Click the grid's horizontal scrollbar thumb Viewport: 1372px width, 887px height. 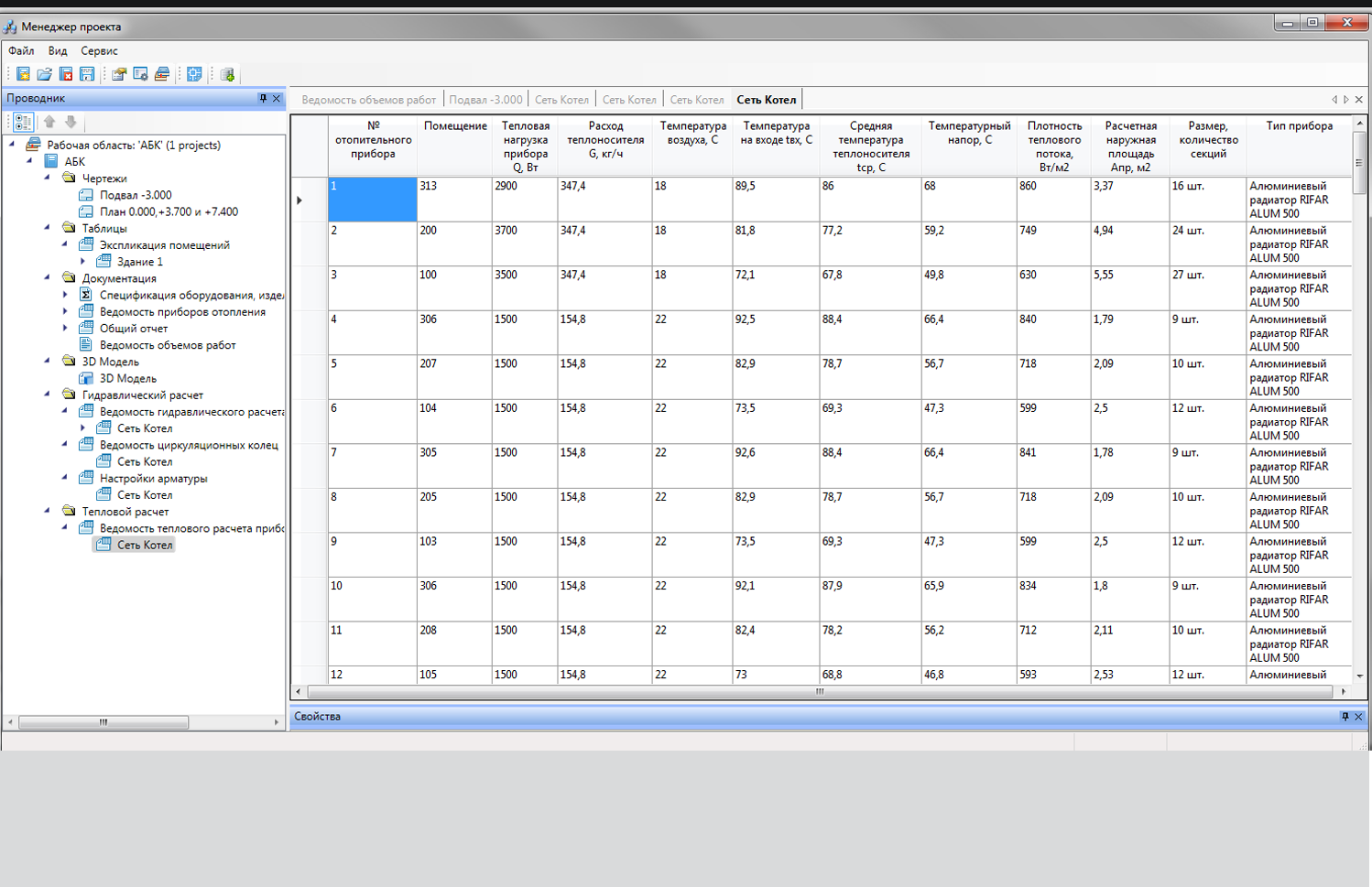click(x=820, y=692)
